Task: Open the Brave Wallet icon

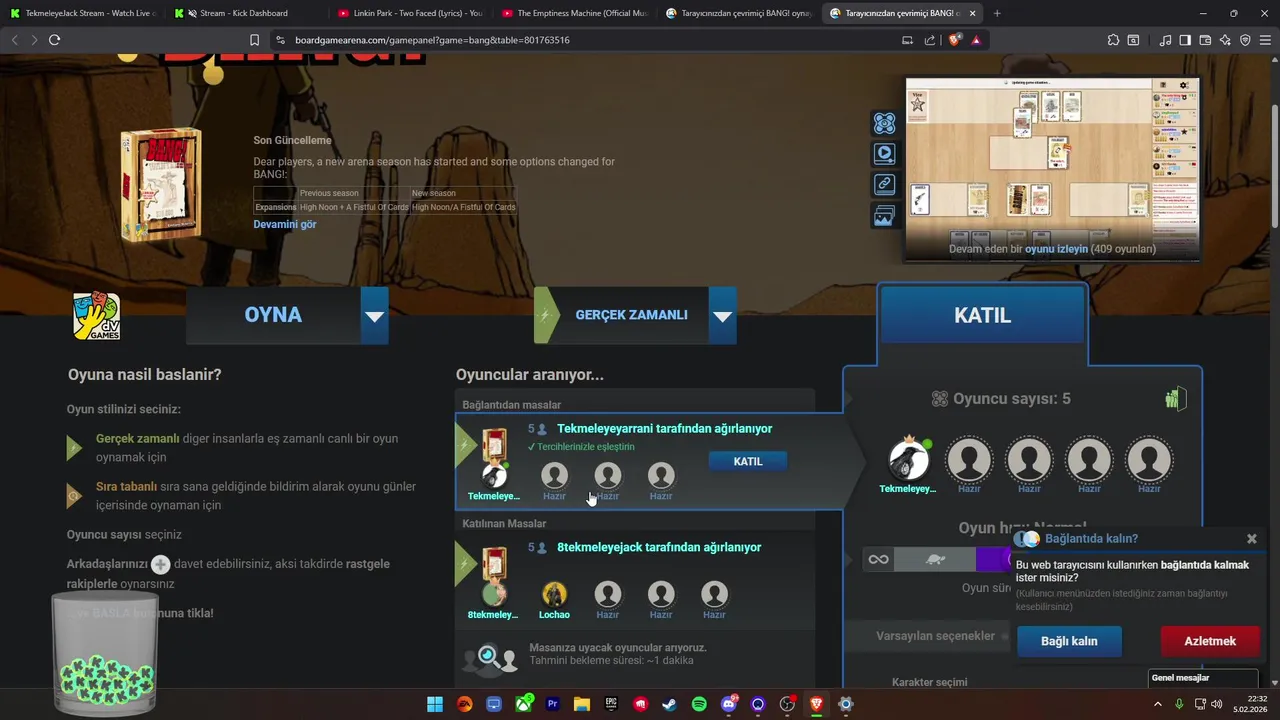Action: (x=1205, y=40)
